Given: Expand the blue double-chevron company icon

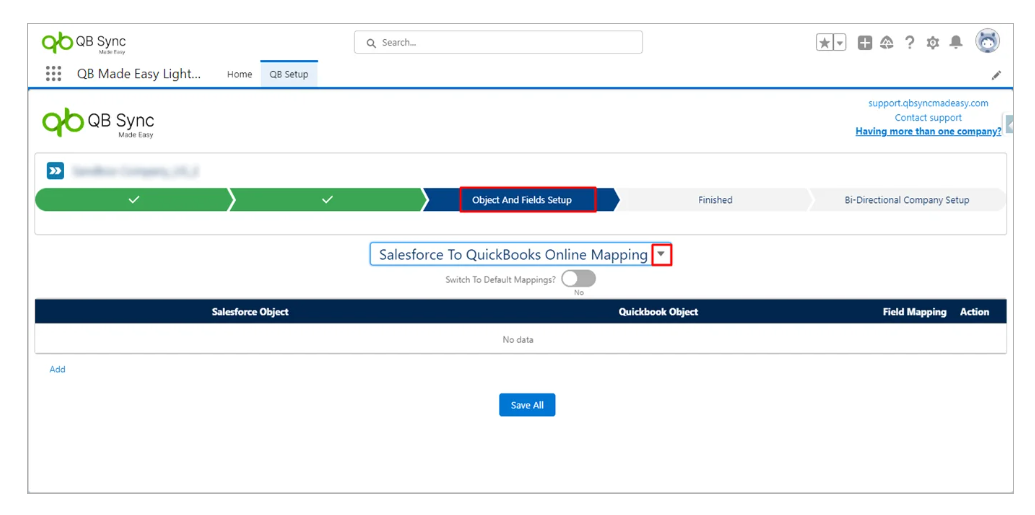Looking at the screenshot, I should coord(55,171).
